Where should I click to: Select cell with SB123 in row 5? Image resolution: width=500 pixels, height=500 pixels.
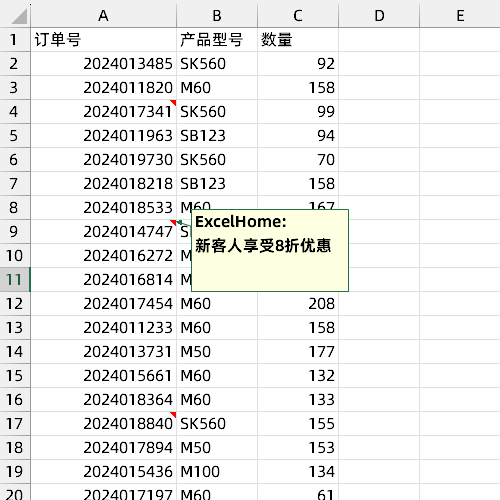point(217,136)
